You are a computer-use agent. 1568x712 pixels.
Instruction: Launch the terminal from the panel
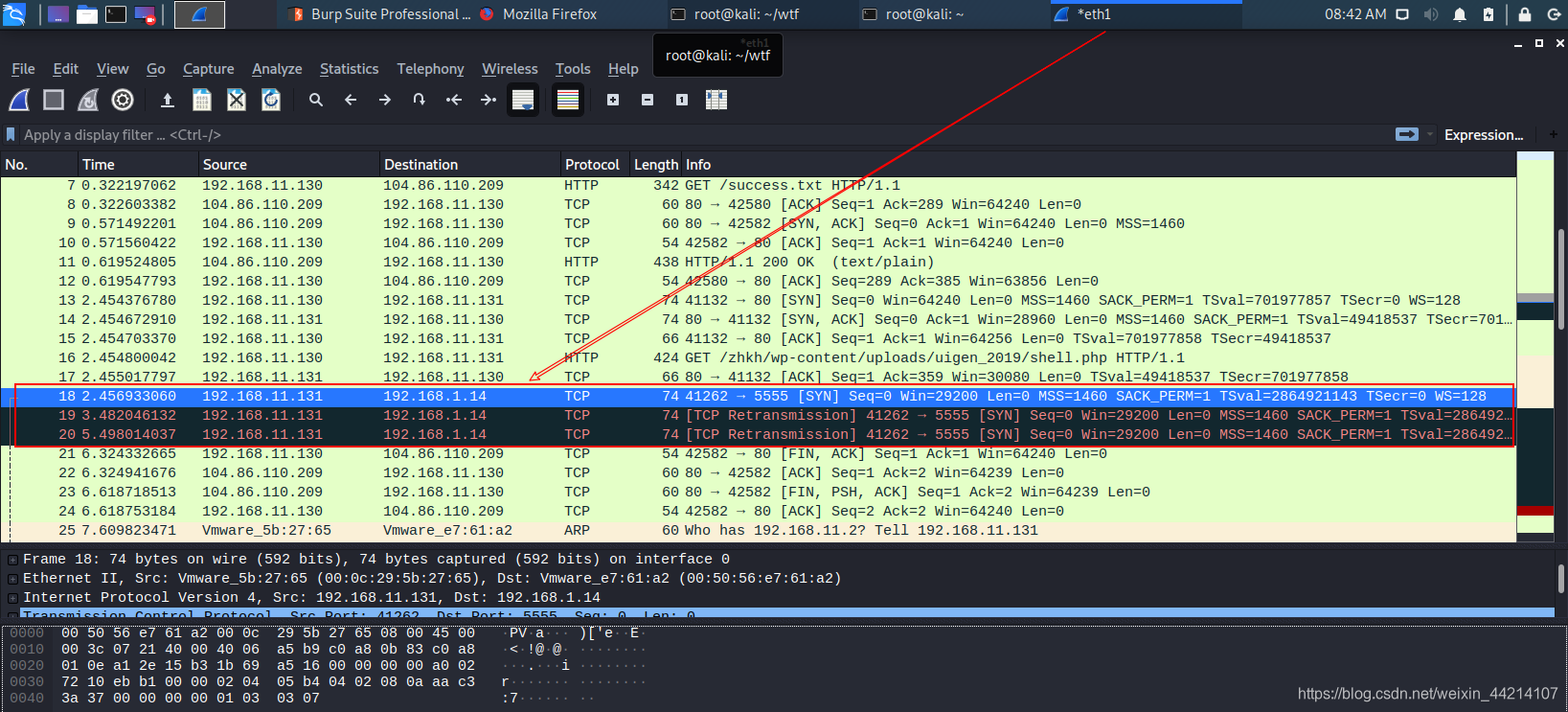[x=116, y=14]
